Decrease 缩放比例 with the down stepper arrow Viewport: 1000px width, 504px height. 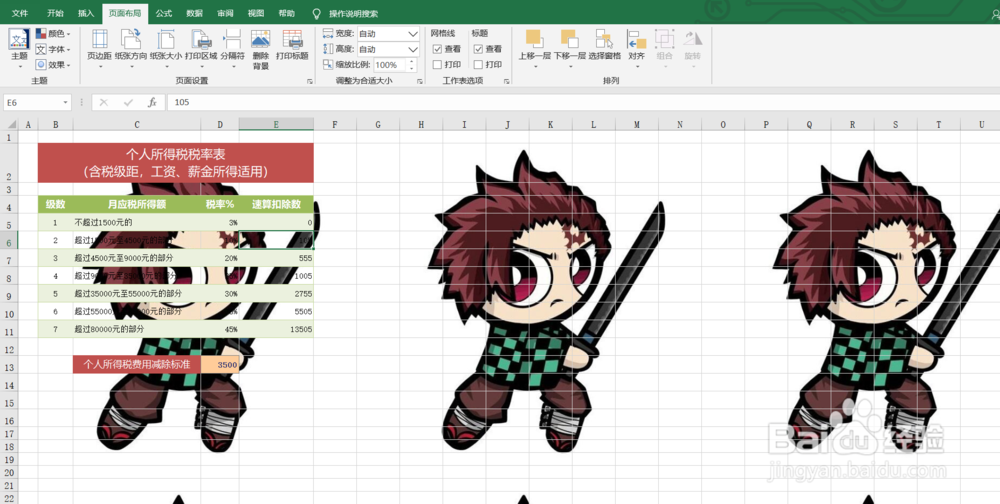(411, 68)
